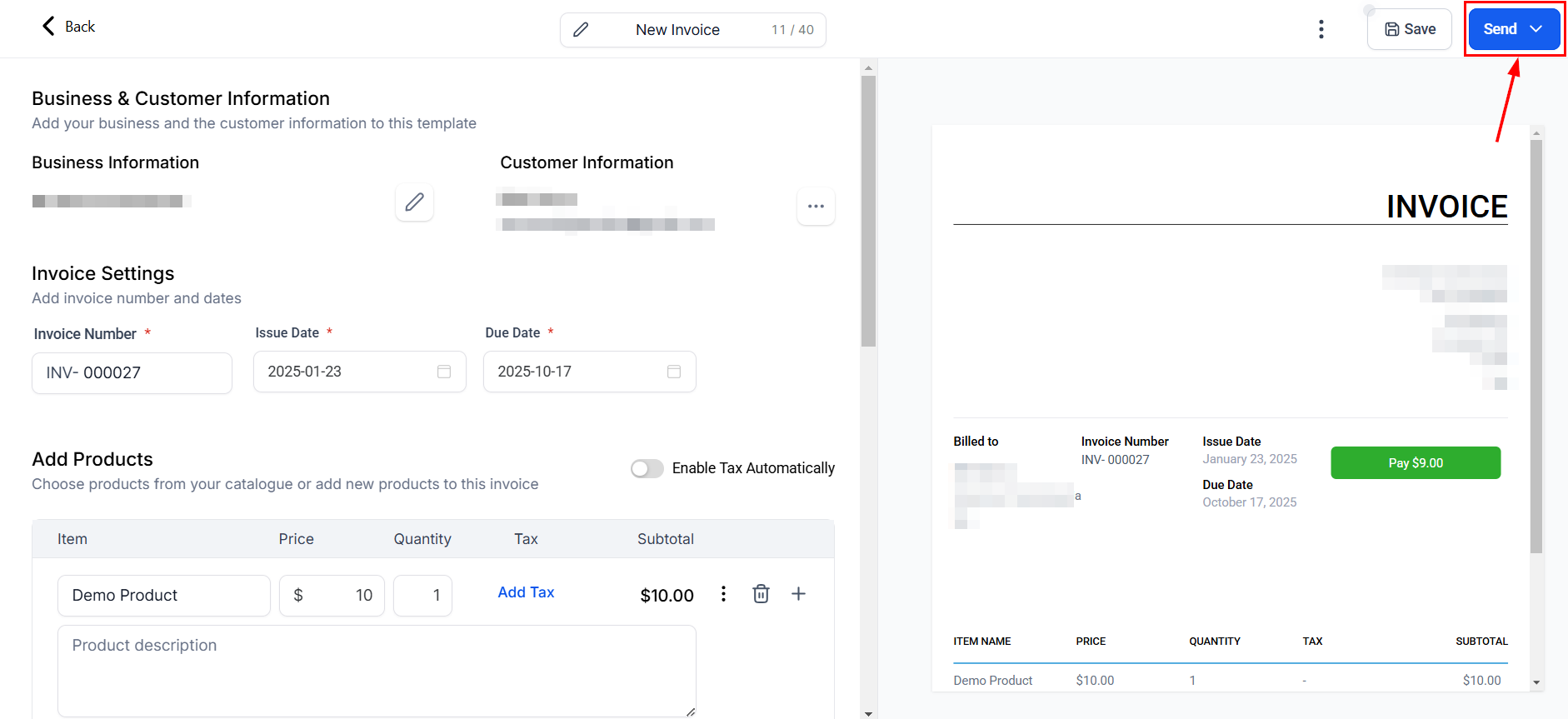The image size is (1568, 719).
Task: Click the green Pay $9.00 button
Action: click(1416, 463)
